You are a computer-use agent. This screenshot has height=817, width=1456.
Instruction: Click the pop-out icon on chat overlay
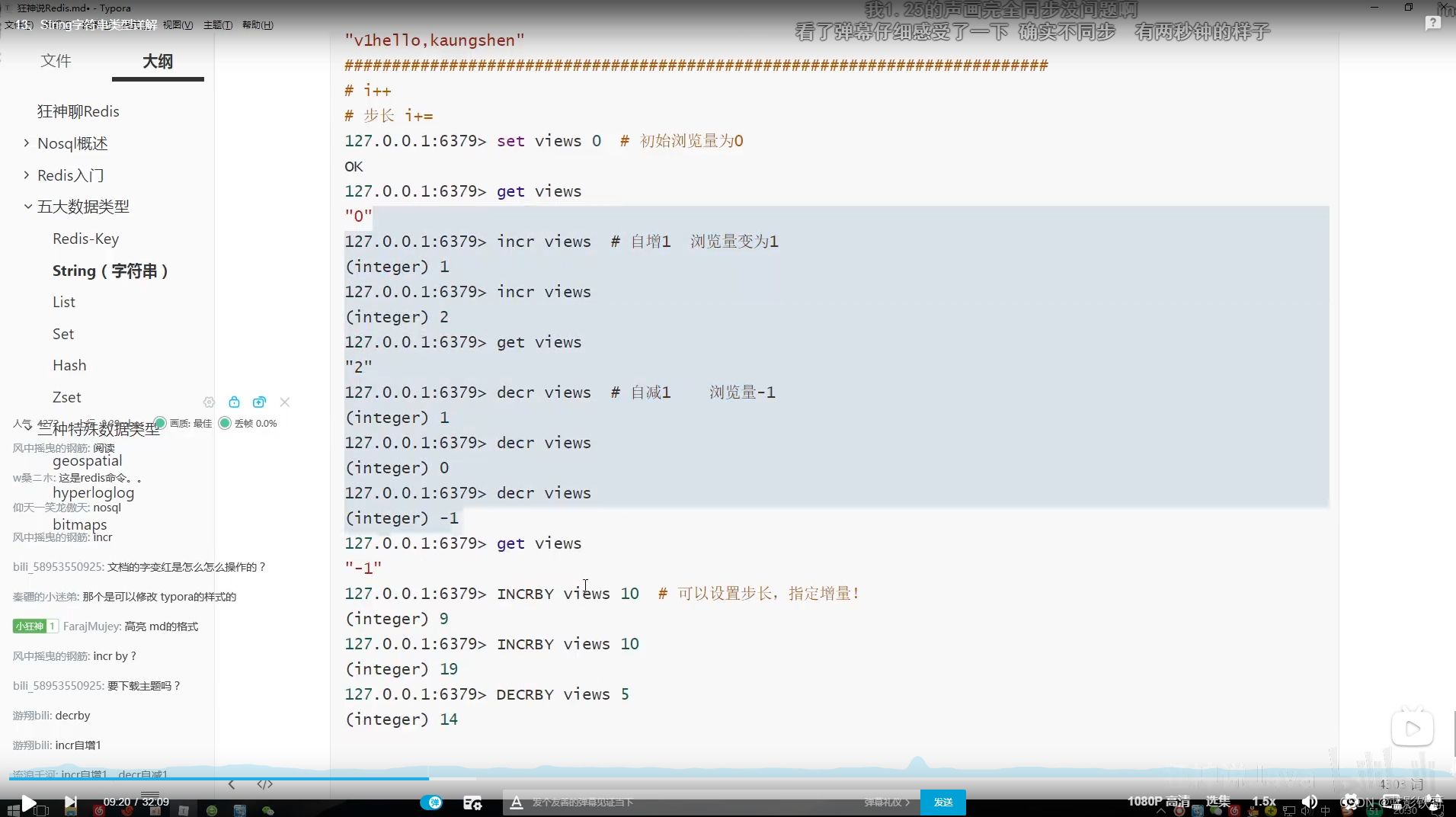pos(259,402)
